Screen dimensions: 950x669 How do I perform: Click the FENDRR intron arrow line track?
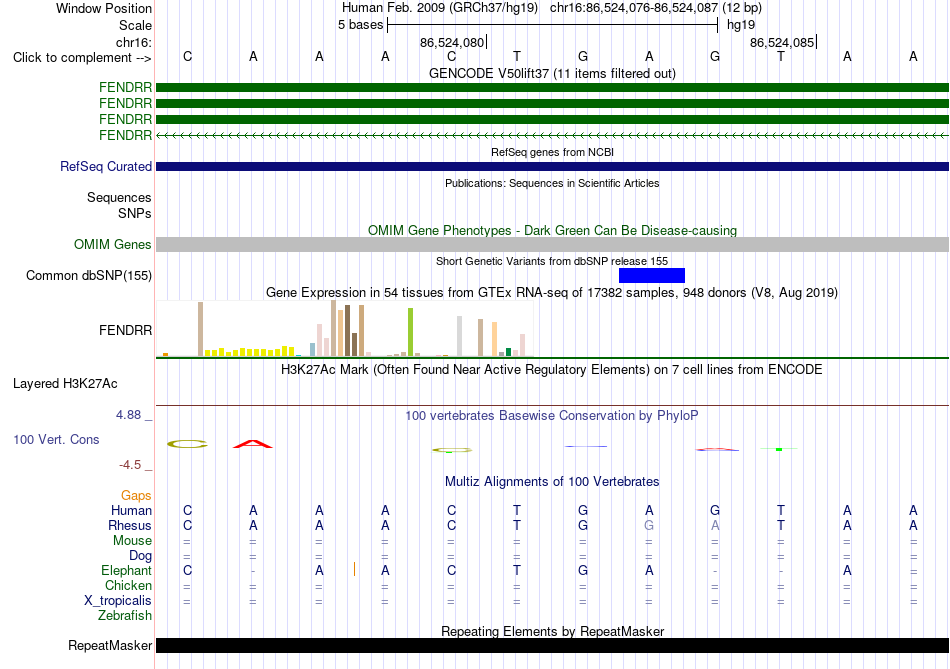(x=553, y=136)
